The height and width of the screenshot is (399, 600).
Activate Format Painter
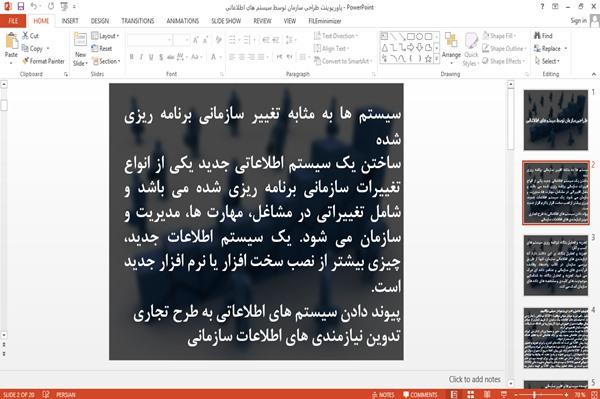[x=43, y=61]
